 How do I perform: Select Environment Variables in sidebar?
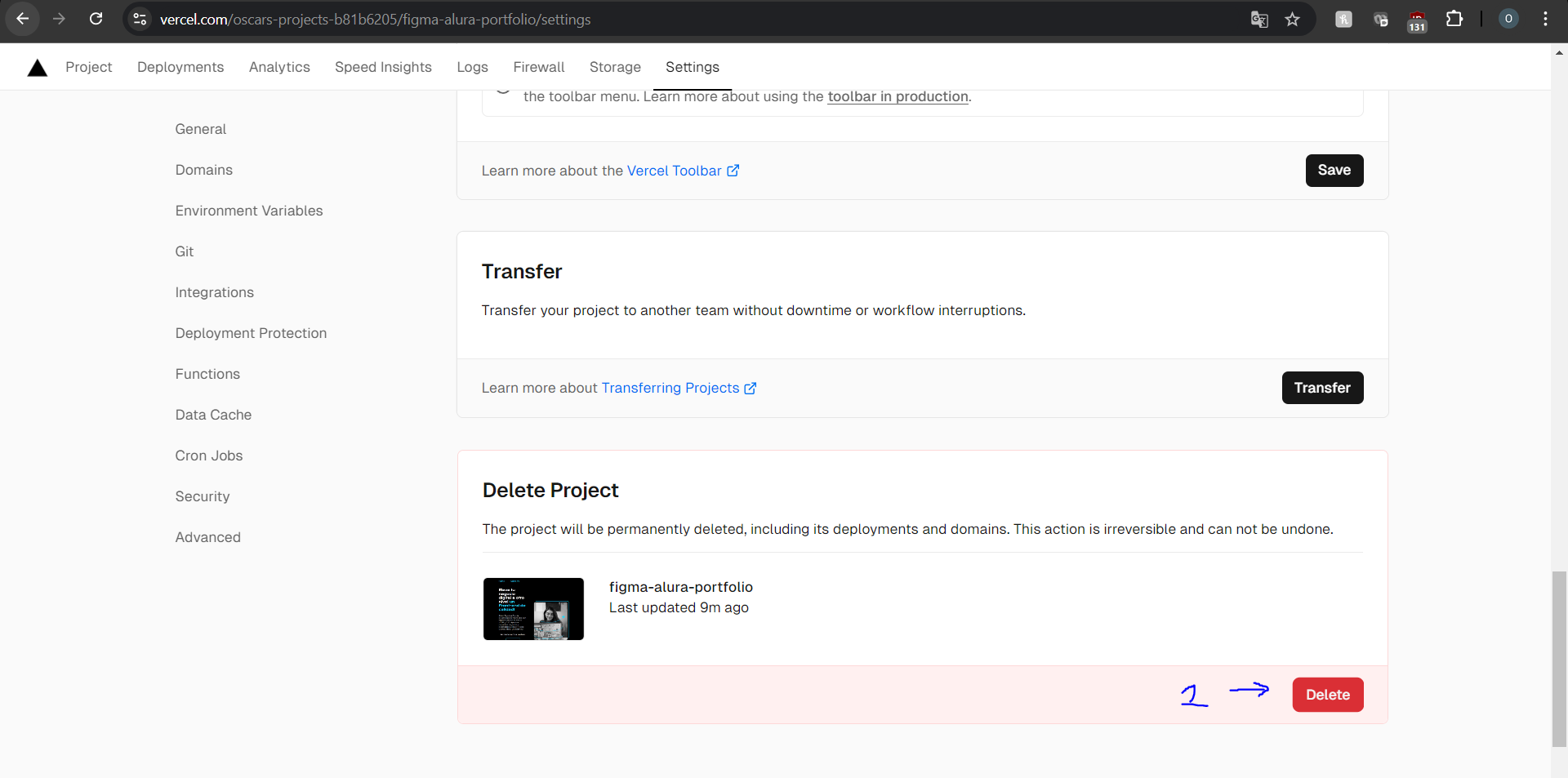[x=249, y=211]
